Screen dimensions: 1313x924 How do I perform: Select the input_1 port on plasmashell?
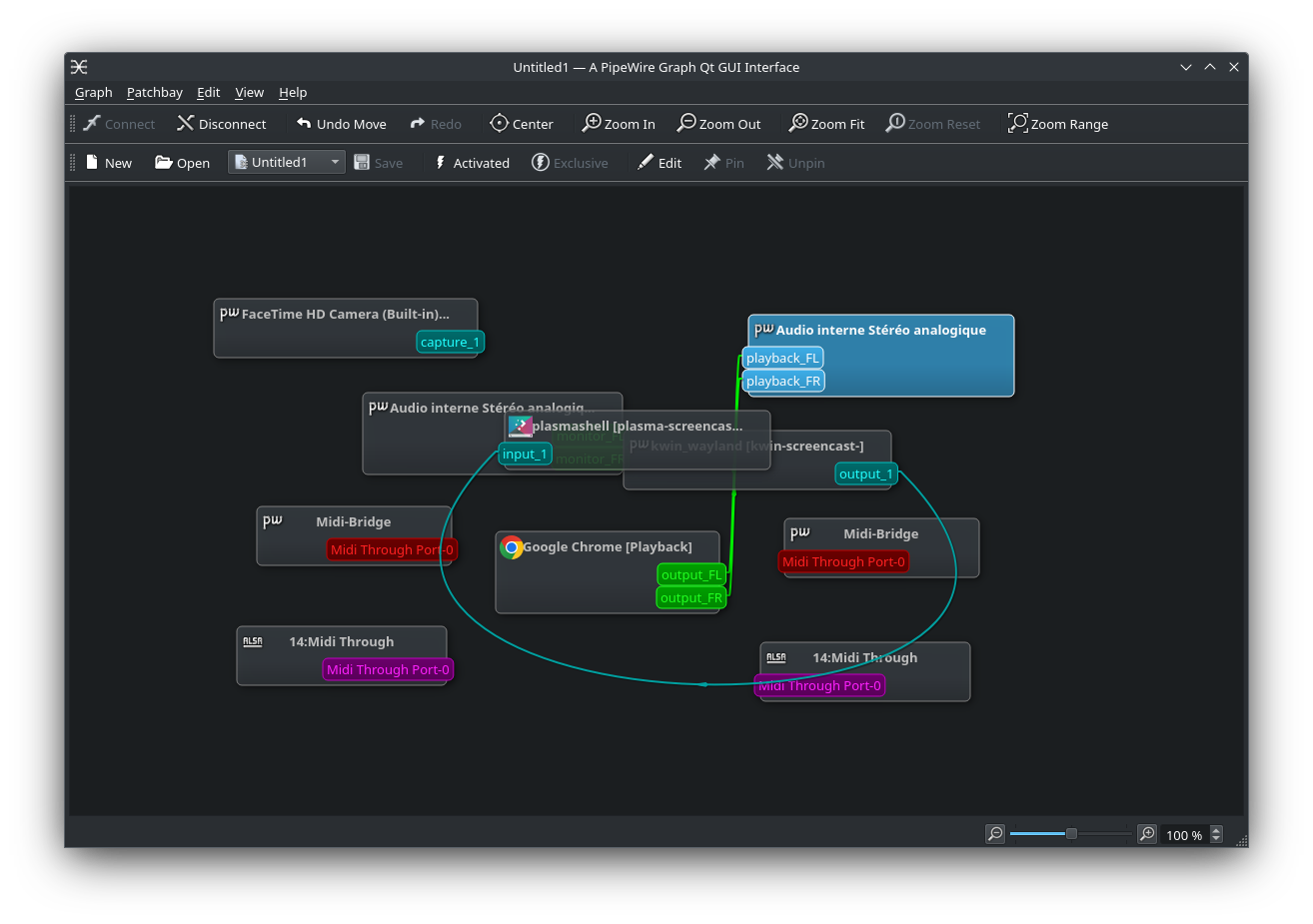(x=526, y=454)
